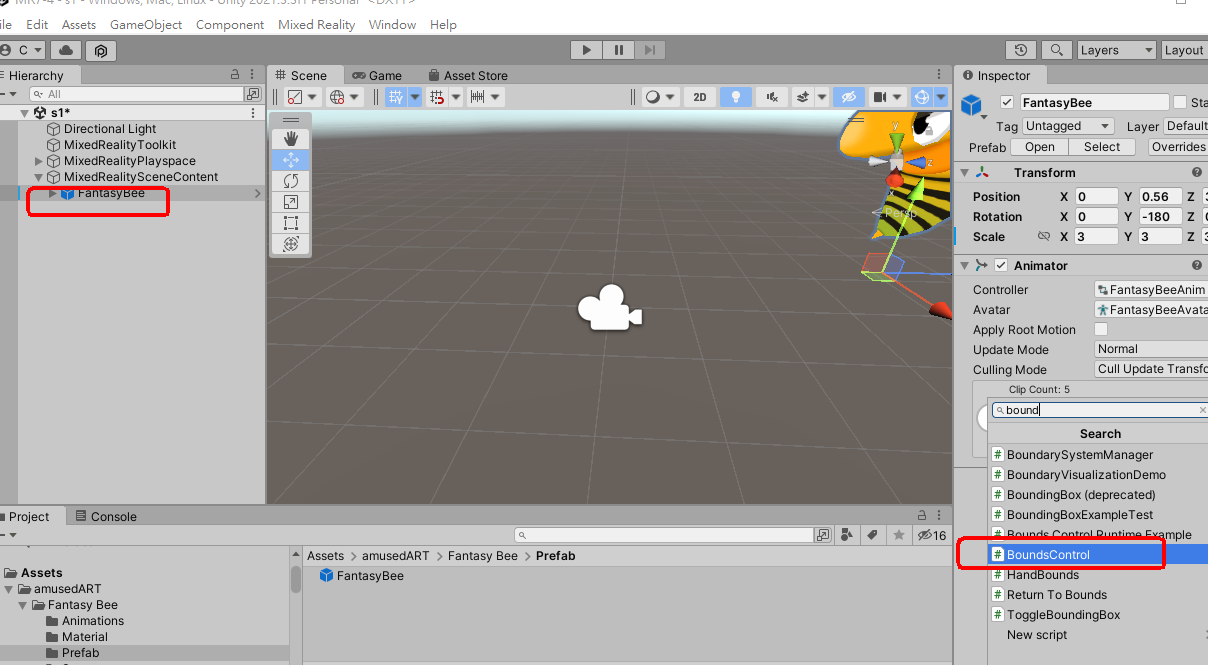Toggle 2D view mode
This screenshot has height=665, width=1208.
click(700, 97)
